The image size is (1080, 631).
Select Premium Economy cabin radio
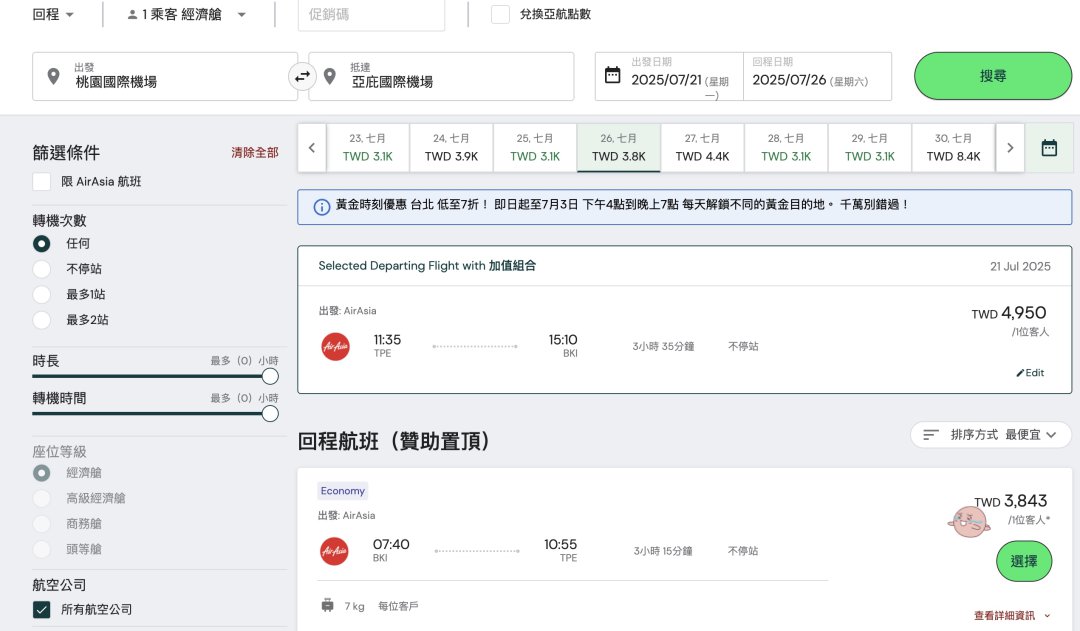pyautogui.click(x=41, y=498)
